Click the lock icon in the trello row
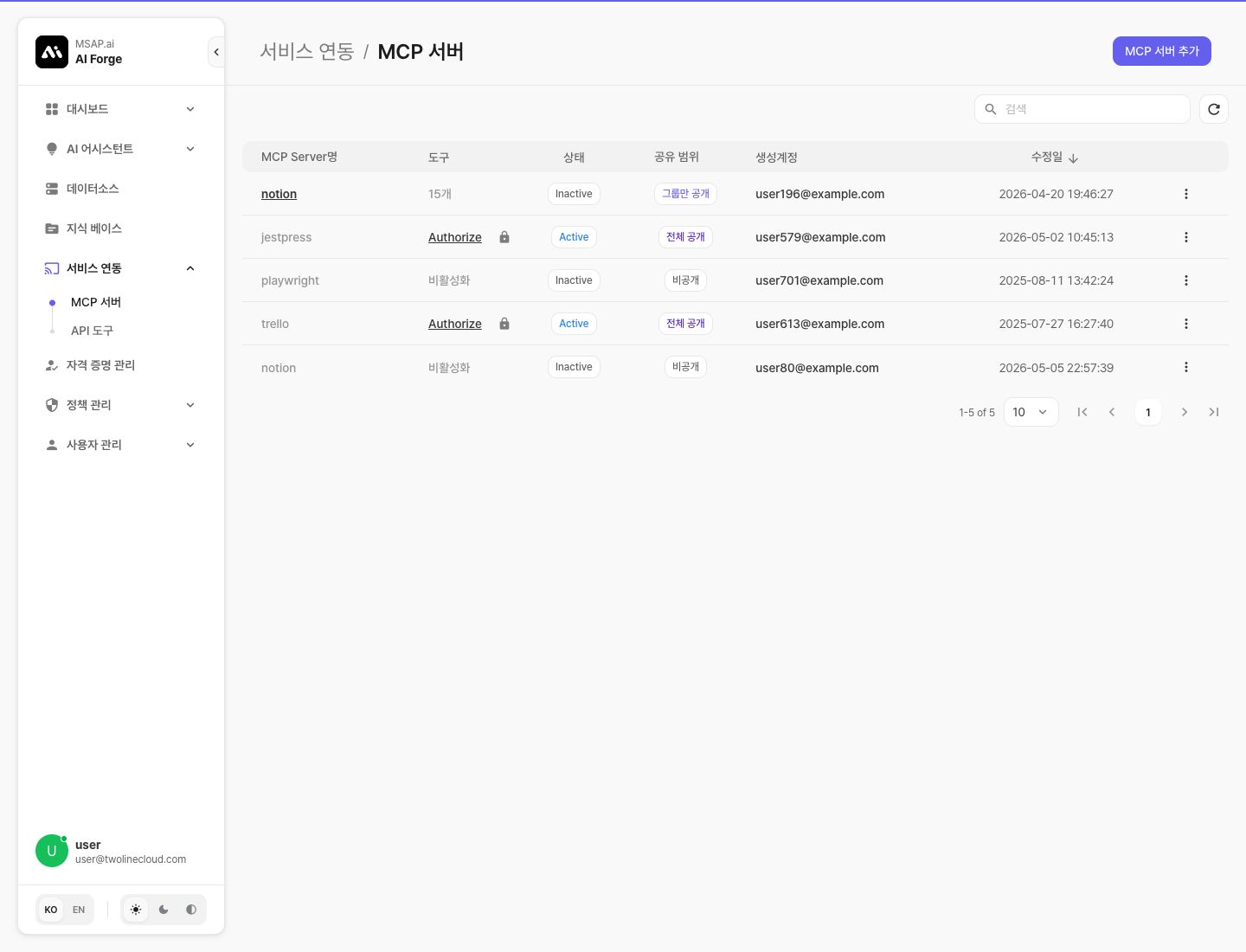1246x952 pixels. [x=504, y=324]
